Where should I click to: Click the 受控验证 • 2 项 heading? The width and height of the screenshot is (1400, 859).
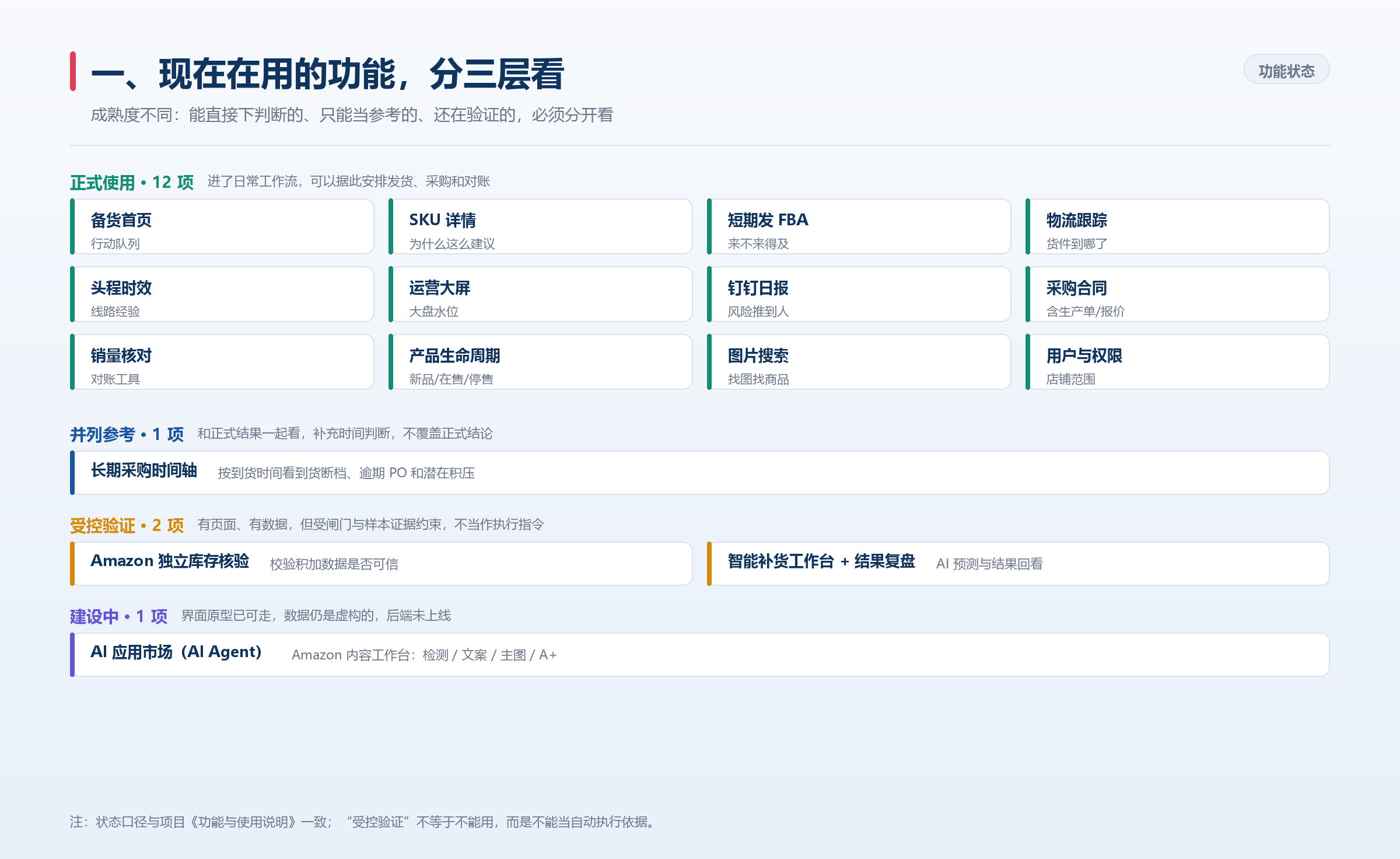(127, 525)
